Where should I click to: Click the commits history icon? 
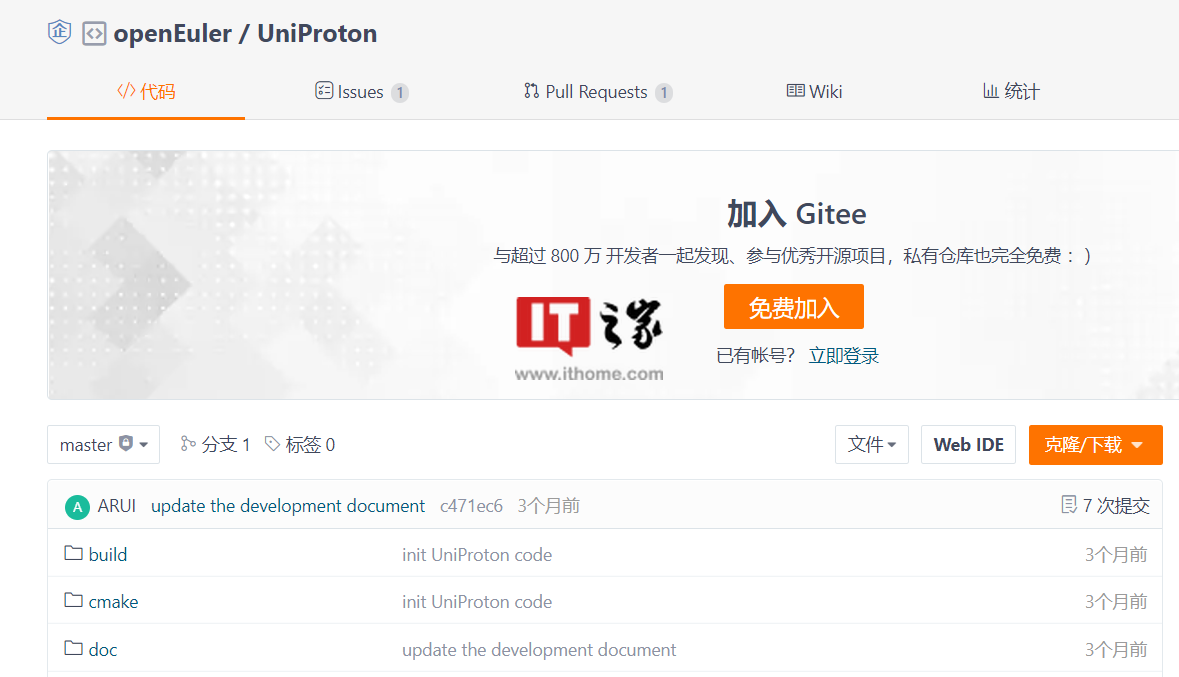click(1068, 504)
